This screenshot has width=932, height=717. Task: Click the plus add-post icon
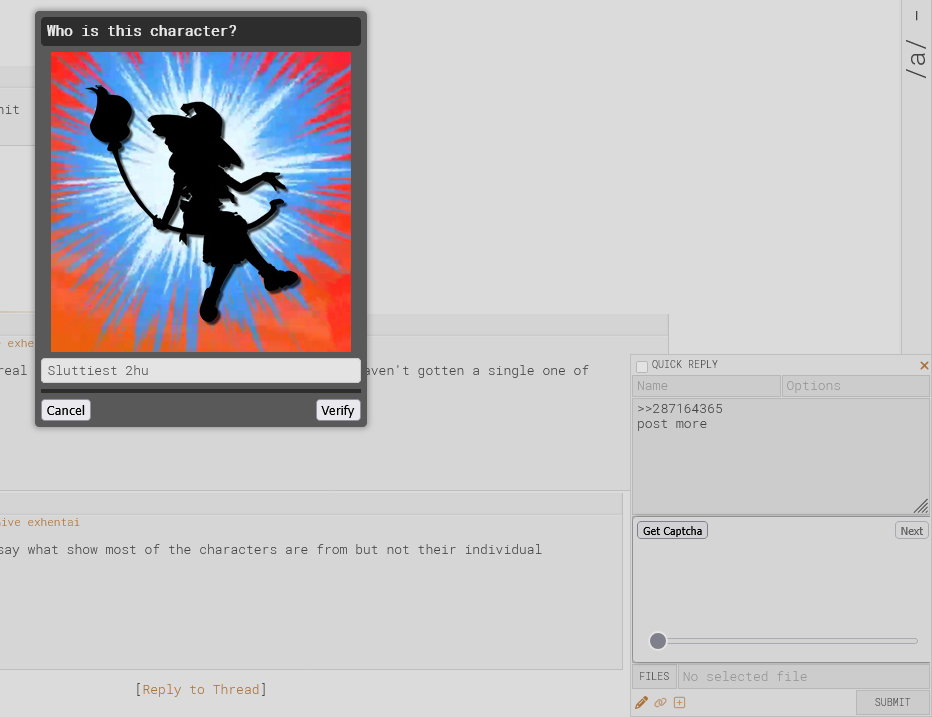[x=679, y=703]
